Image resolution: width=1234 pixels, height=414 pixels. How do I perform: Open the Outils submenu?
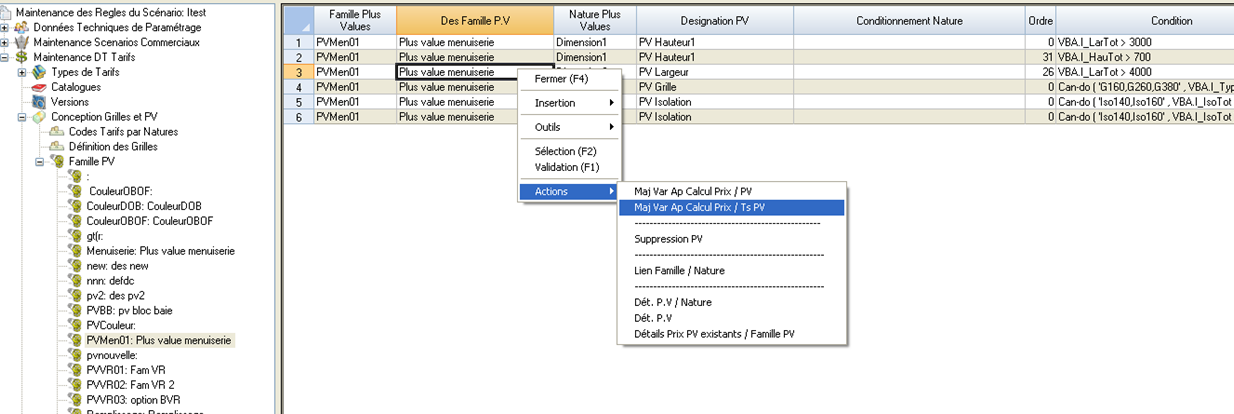pyautogui.click(x=568, y=127)
